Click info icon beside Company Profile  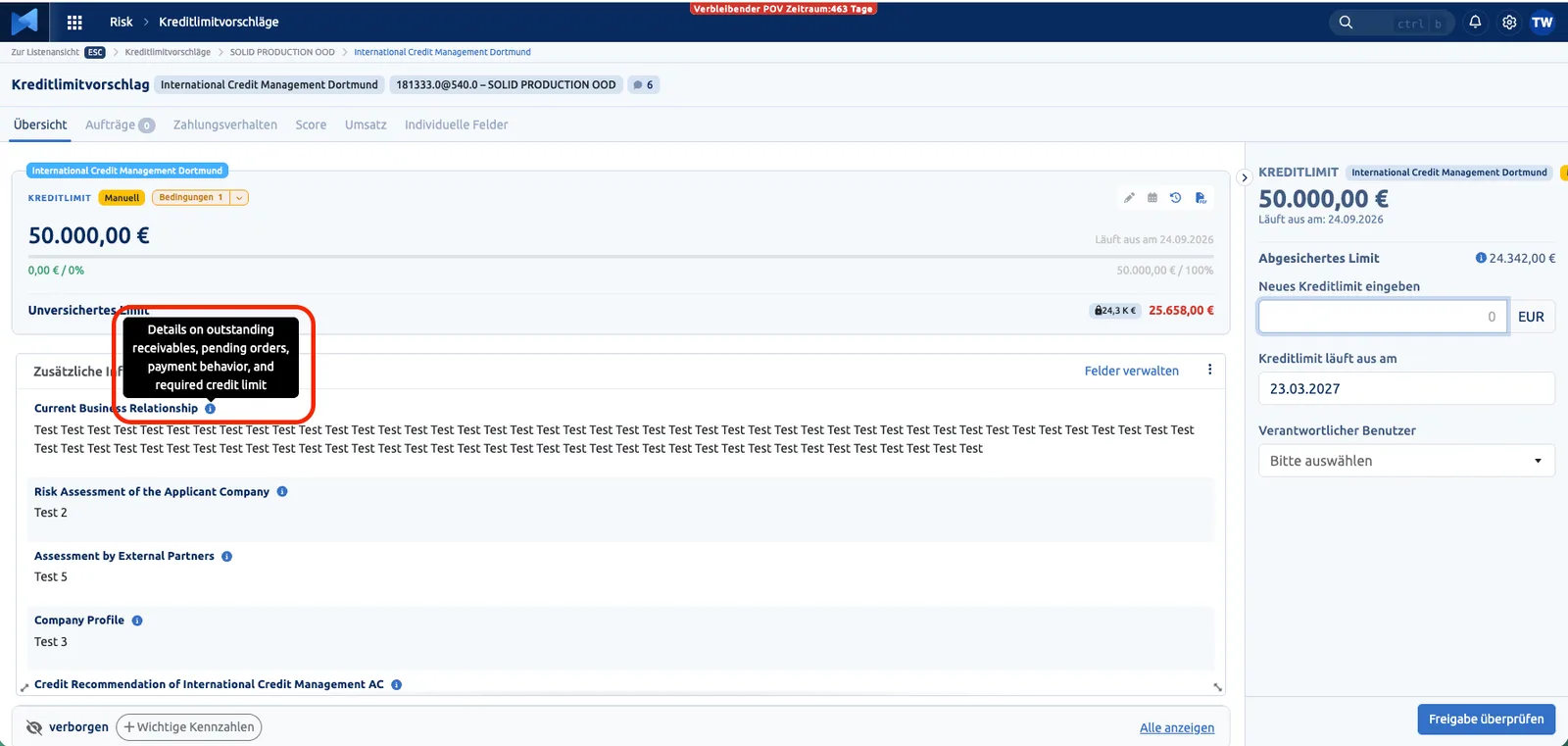pyautogui.click(x=137, y=621)
